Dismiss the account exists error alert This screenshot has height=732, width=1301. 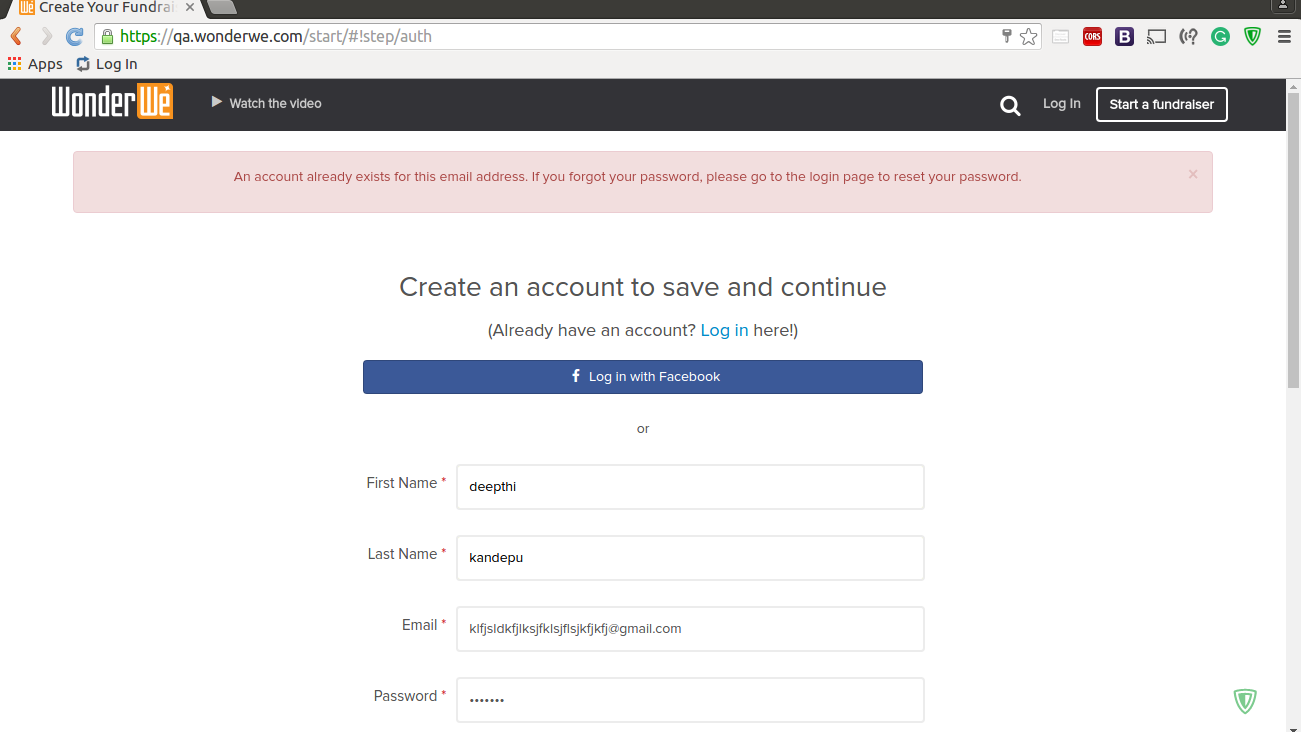[x=1192, y=174]
